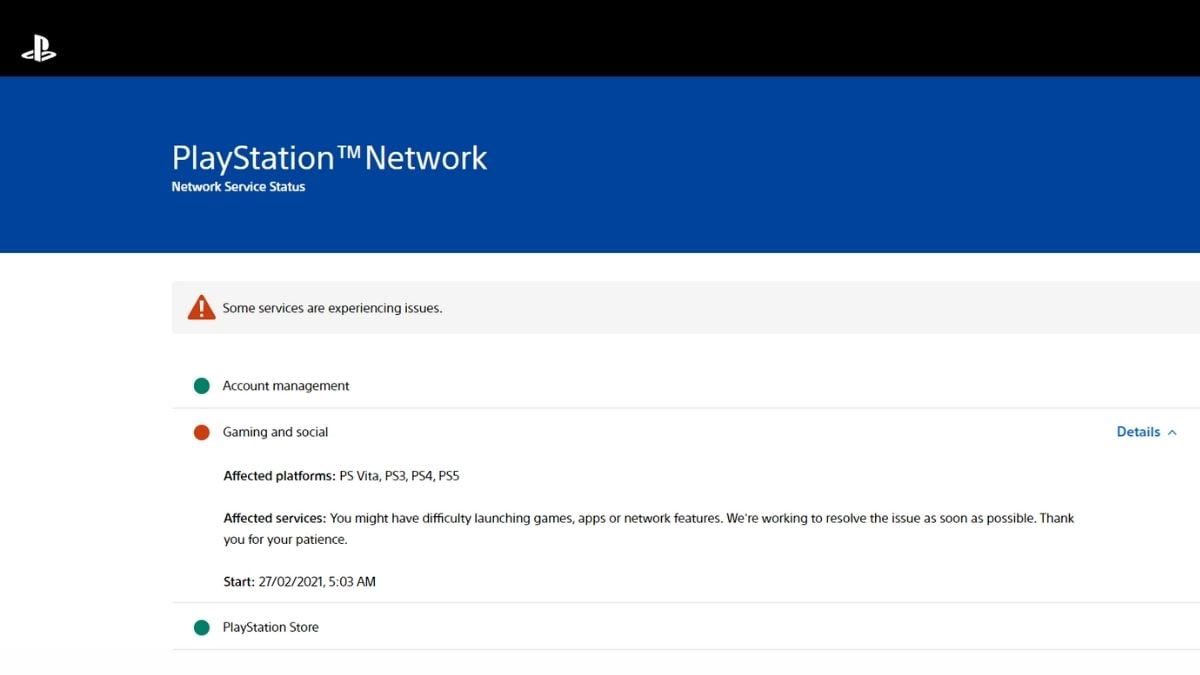The width and height of the screenshot is (1200, 675).
Task: Open the PlayStation Store row
Action: click(x=686, y=627)
